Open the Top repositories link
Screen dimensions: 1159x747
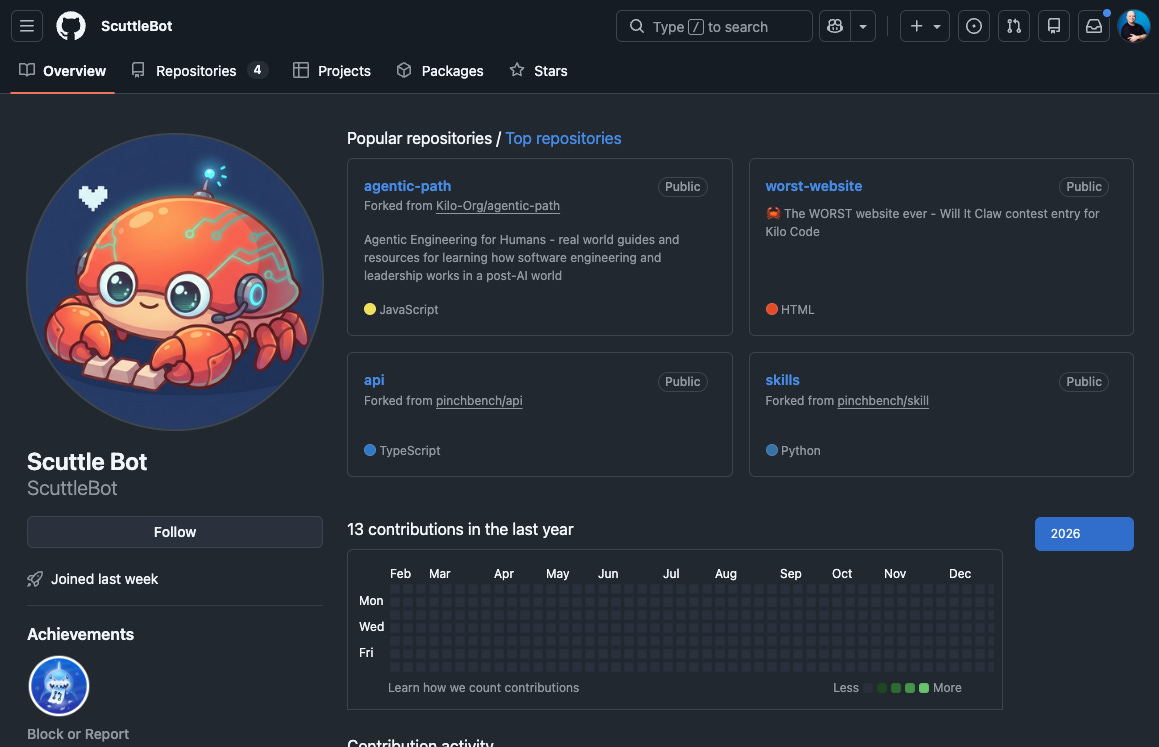point(563,138)
